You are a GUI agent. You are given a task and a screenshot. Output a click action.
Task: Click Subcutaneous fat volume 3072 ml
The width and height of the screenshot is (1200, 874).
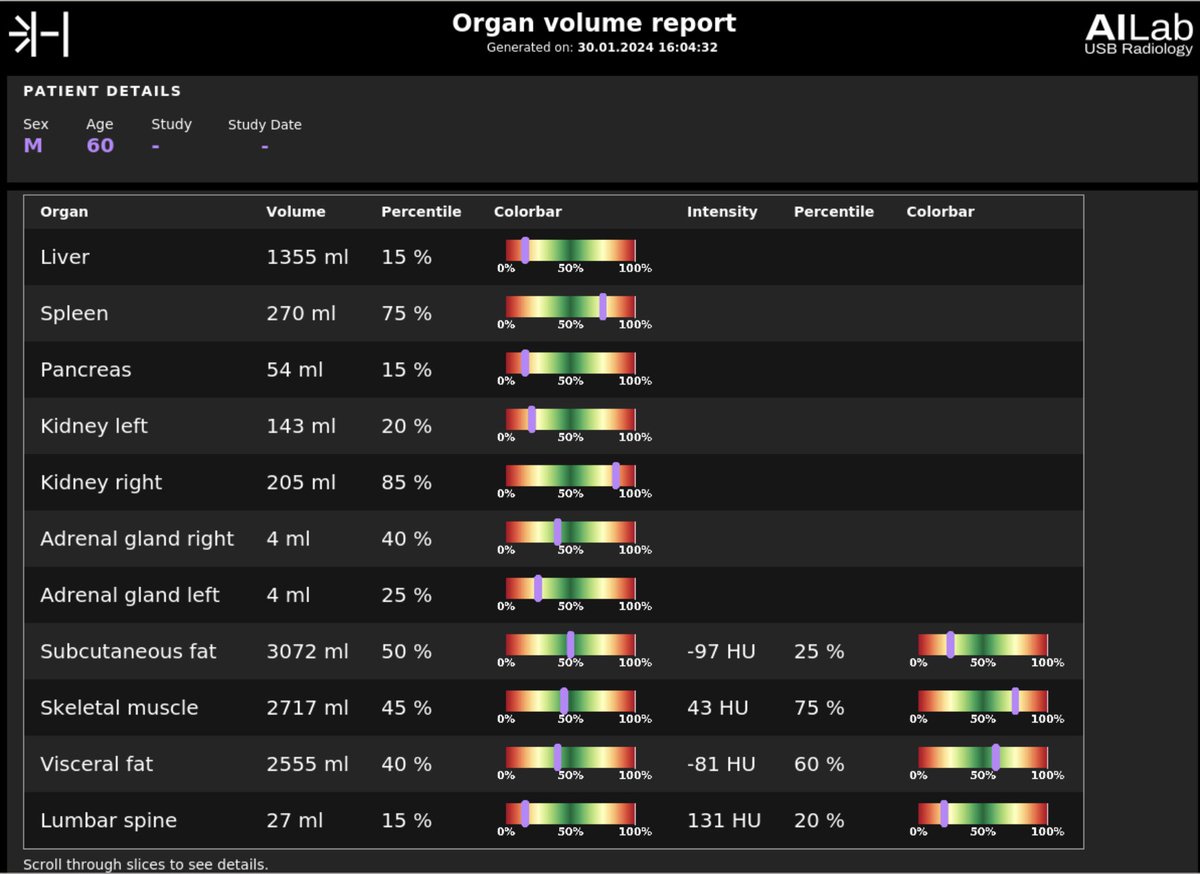tap(307, 651)
